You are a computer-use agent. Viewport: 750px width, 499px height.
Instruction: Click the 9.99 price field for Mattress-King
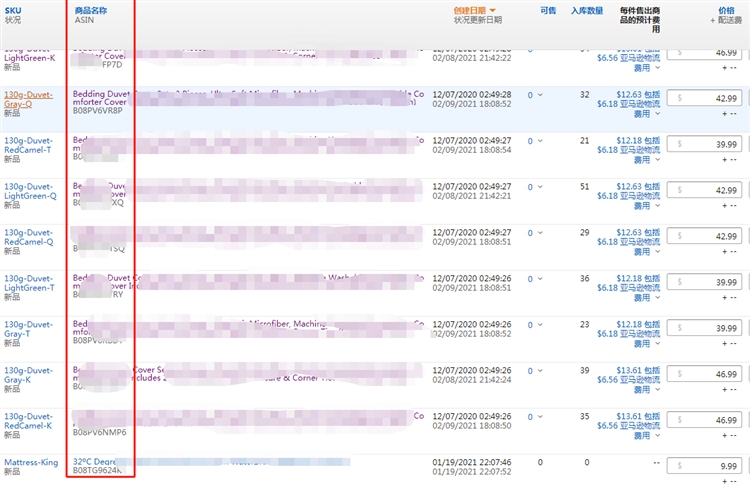[x=712, y=466]
